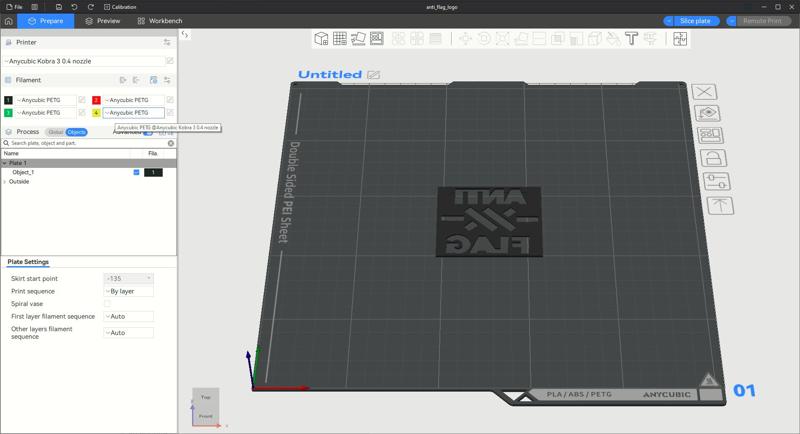Switch to the Prepare tab
The height and width of the screenshot is (434, 800).
46,21
